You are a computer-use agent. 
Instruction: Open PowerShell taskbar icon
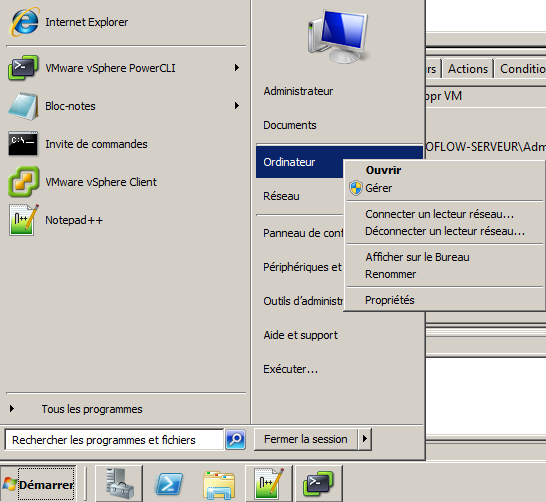pos(169,483)
